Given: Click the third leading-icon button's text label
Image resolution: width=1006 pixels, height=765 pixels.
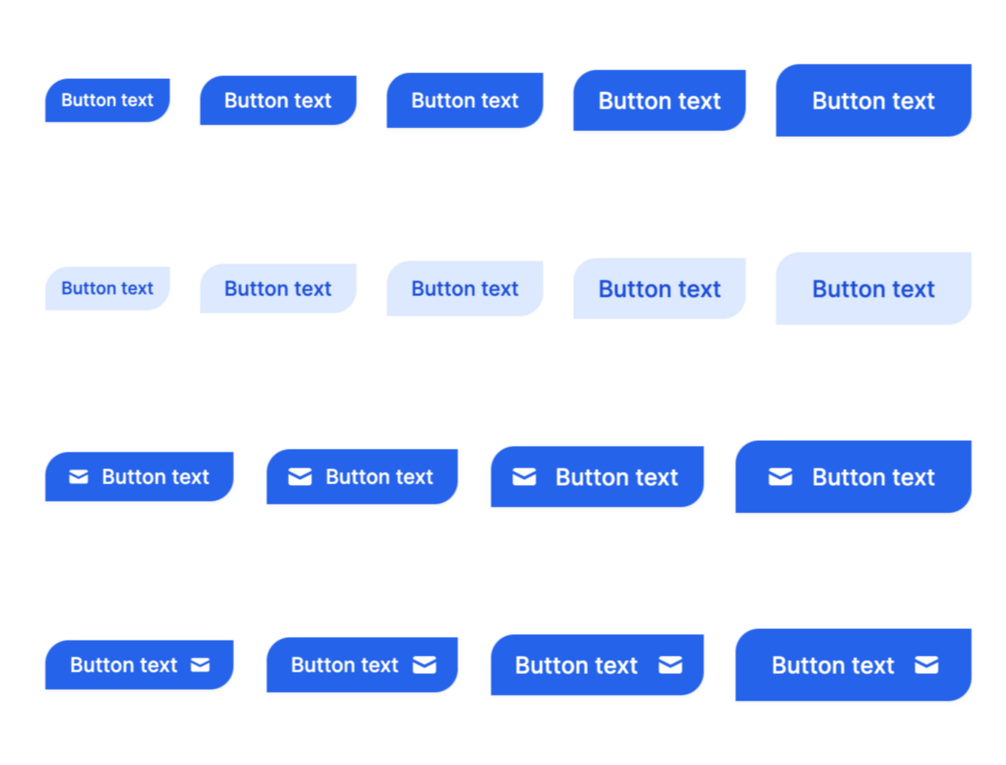Looking at the screenshot, I should [x=615, y=477].
